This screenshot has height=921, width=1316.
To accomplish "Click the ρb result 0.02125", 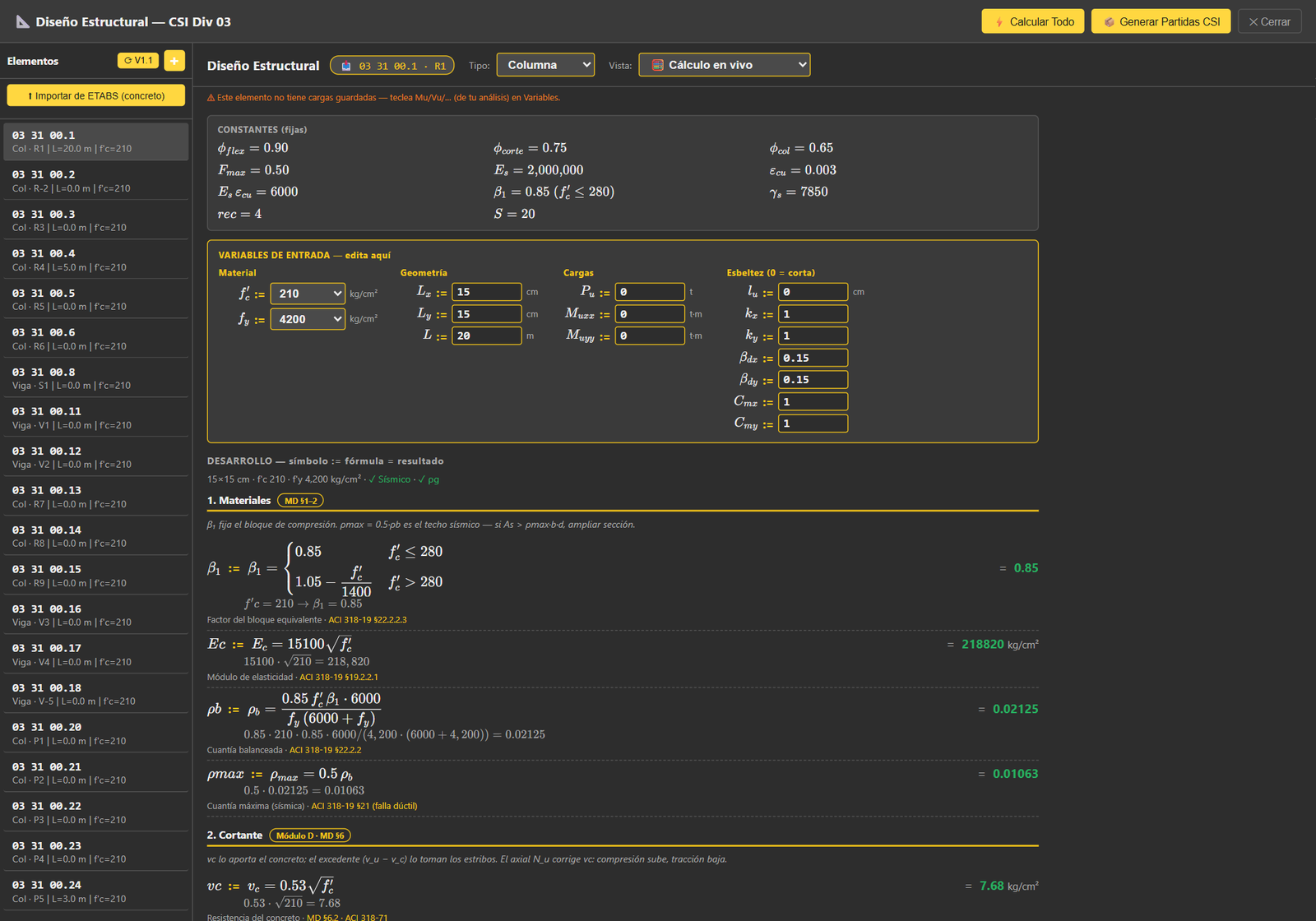I will point(1015,709).
